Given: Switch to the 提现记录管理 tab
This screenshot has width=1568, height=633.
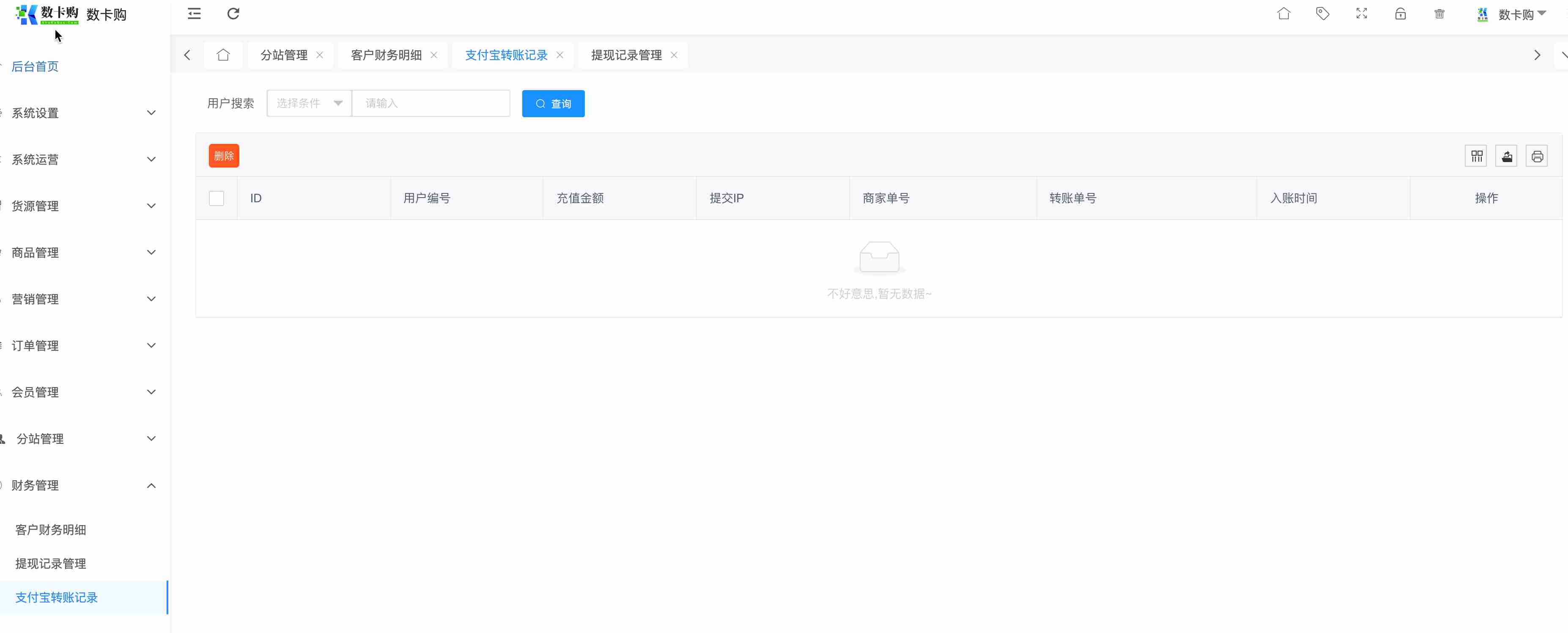Looking at the screenshot, I should (626, 55).
